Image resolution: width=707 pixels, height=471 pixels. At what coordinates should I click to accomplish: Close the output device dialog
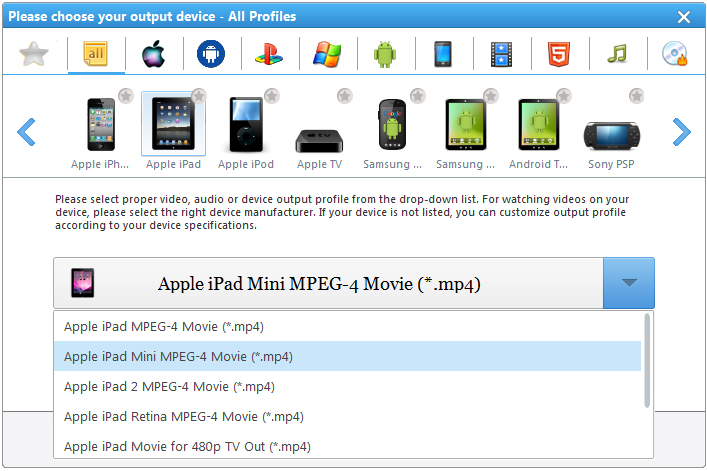pos(684,17)
